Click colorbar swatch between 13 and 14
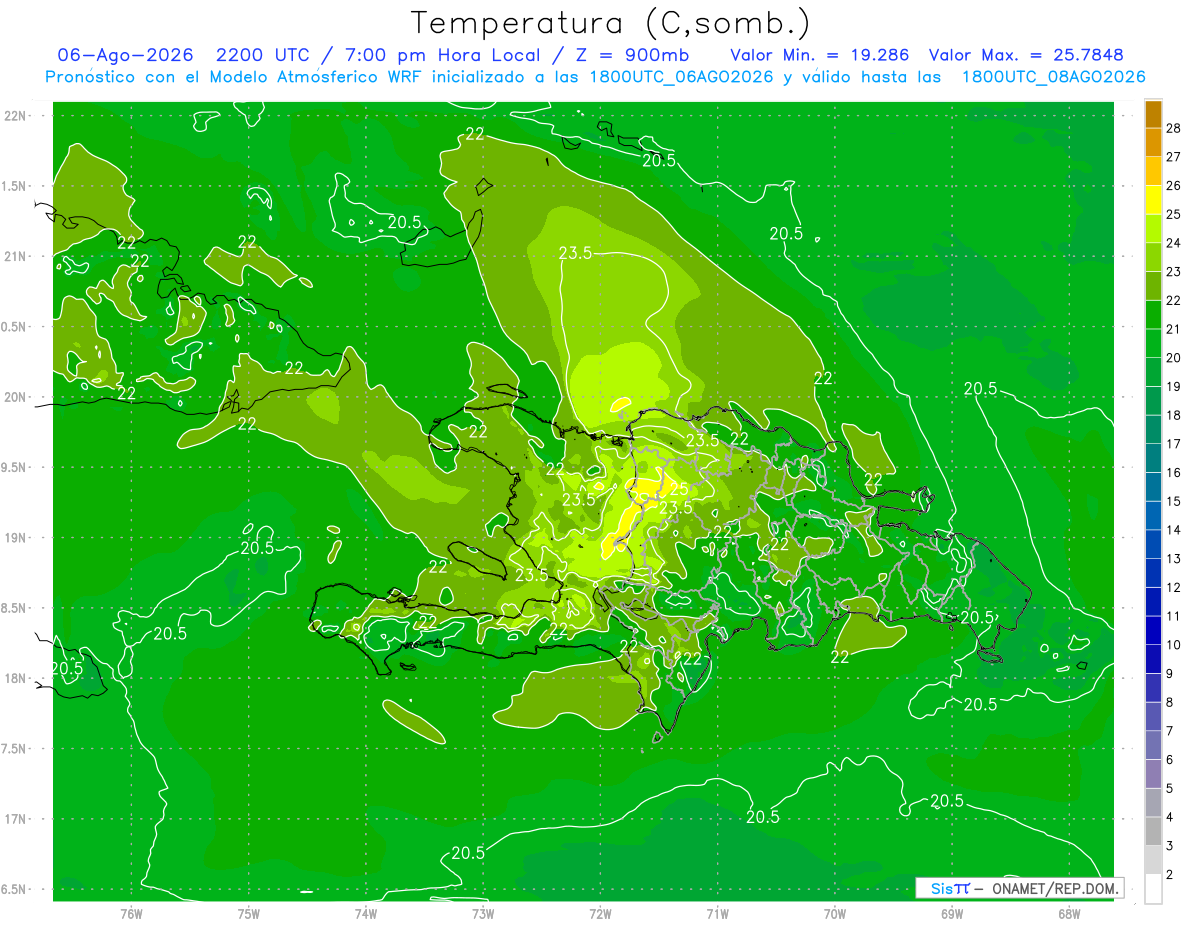This screenshot has height=927, width=1200. tap(1153, 544)
